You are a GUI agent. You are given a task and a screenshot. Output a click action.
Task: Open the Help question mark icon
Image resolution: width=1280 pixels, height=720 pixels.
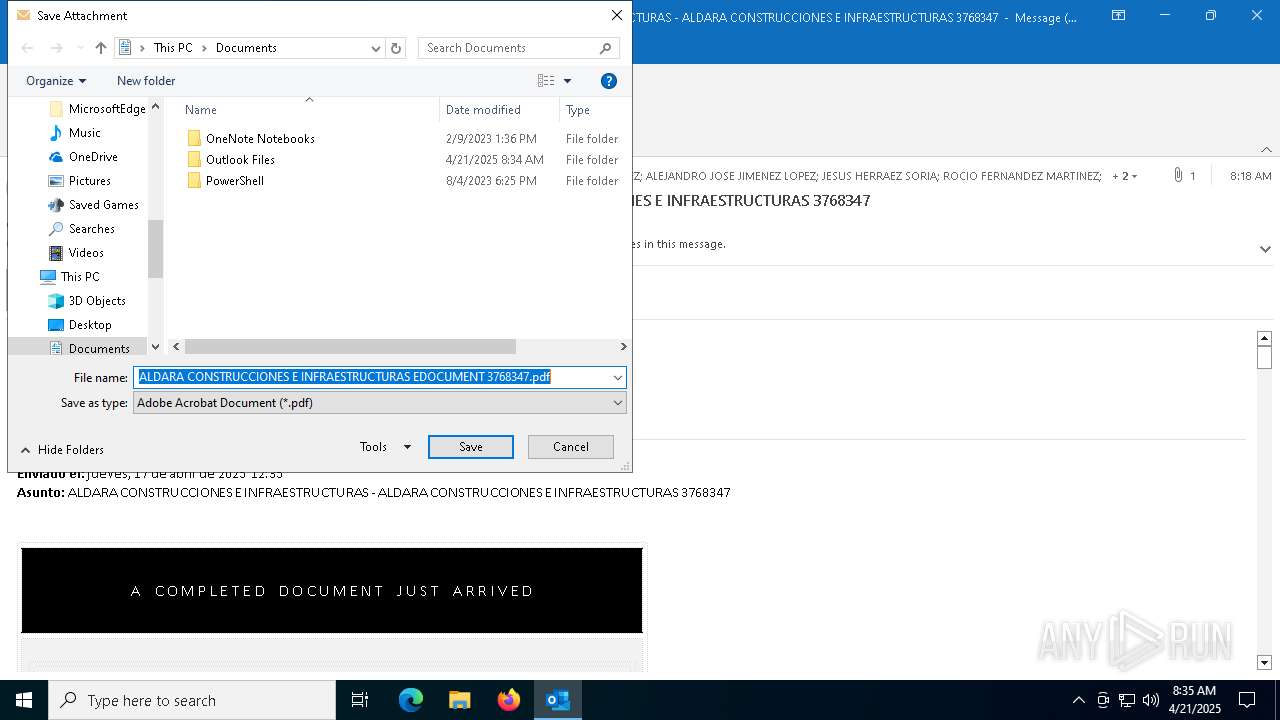(x=609, y=81)
